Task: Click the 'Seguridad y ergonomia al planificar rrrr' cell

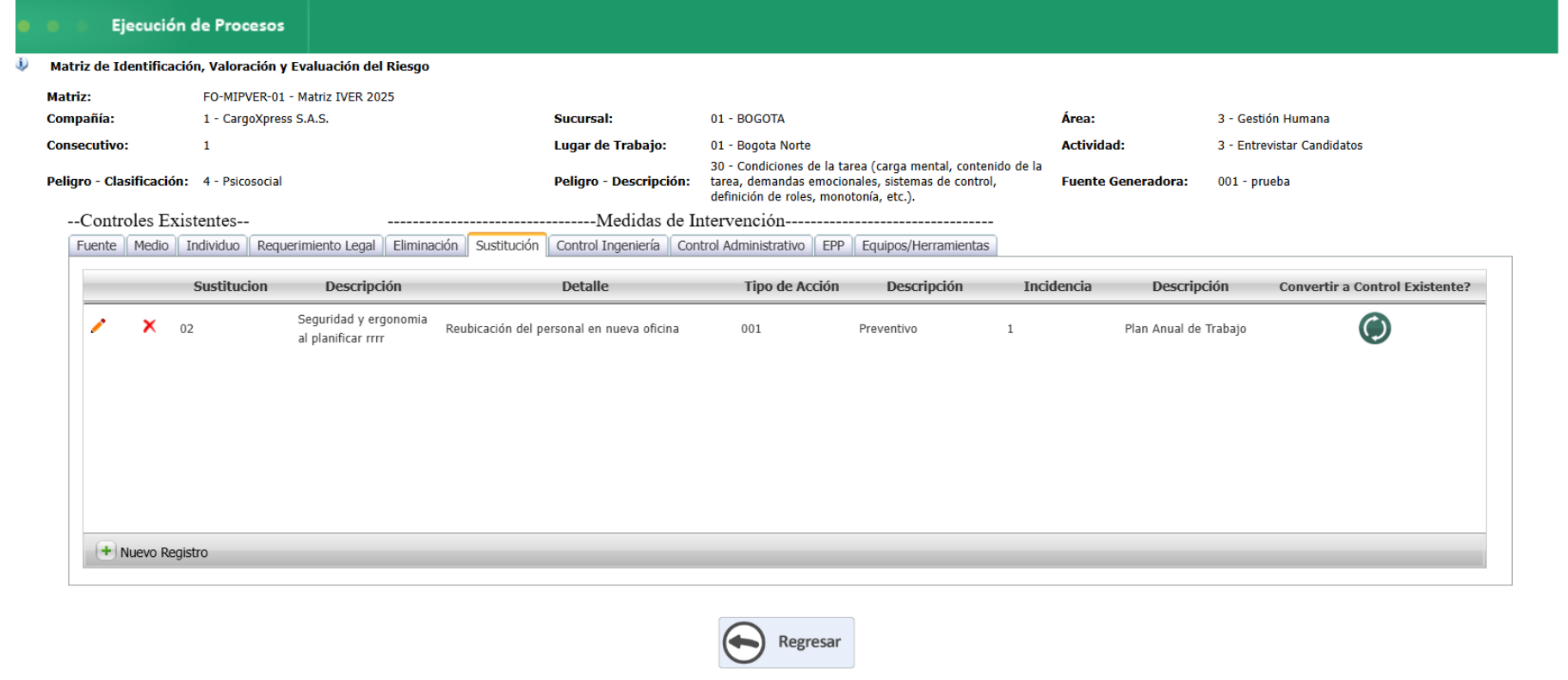Action: point(362,329)
